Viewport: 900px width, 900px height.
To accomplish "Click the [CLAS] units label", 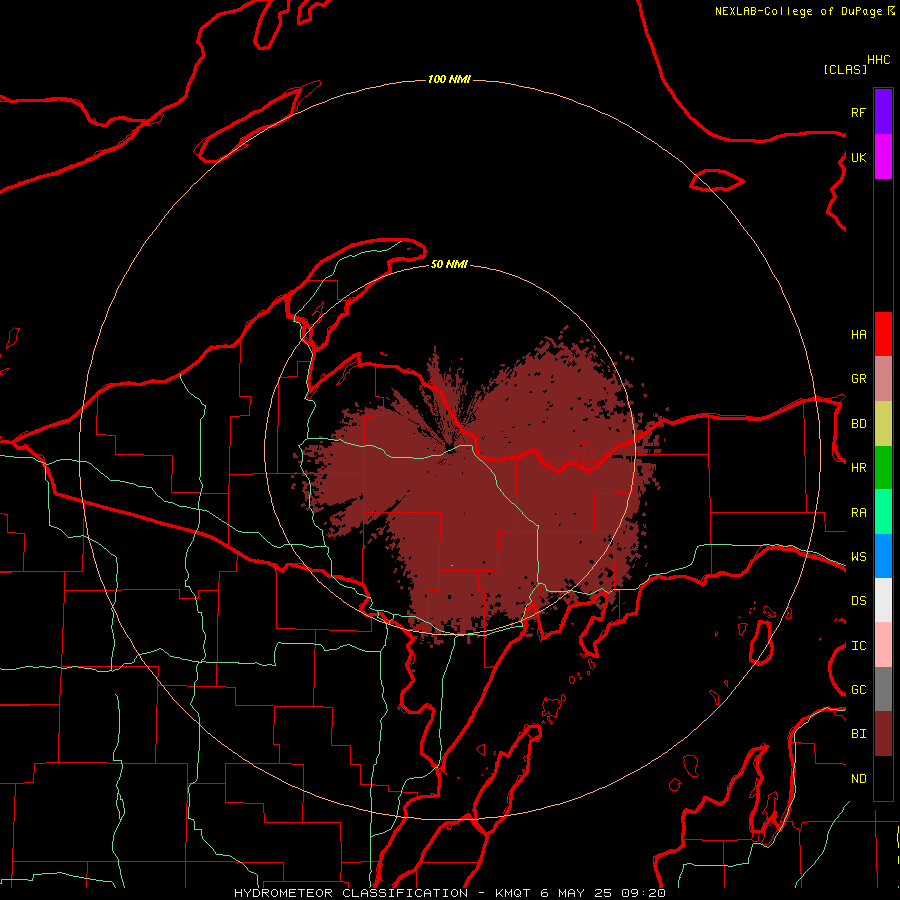I will tap(845, 69).
